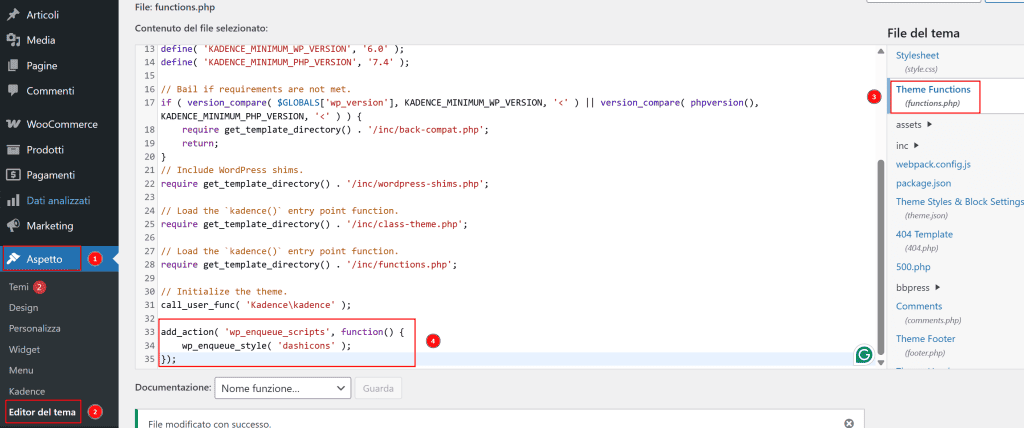Click the green Grammarly icon in editor
This screenshot has height=428, width=1024.
point(862,355)
